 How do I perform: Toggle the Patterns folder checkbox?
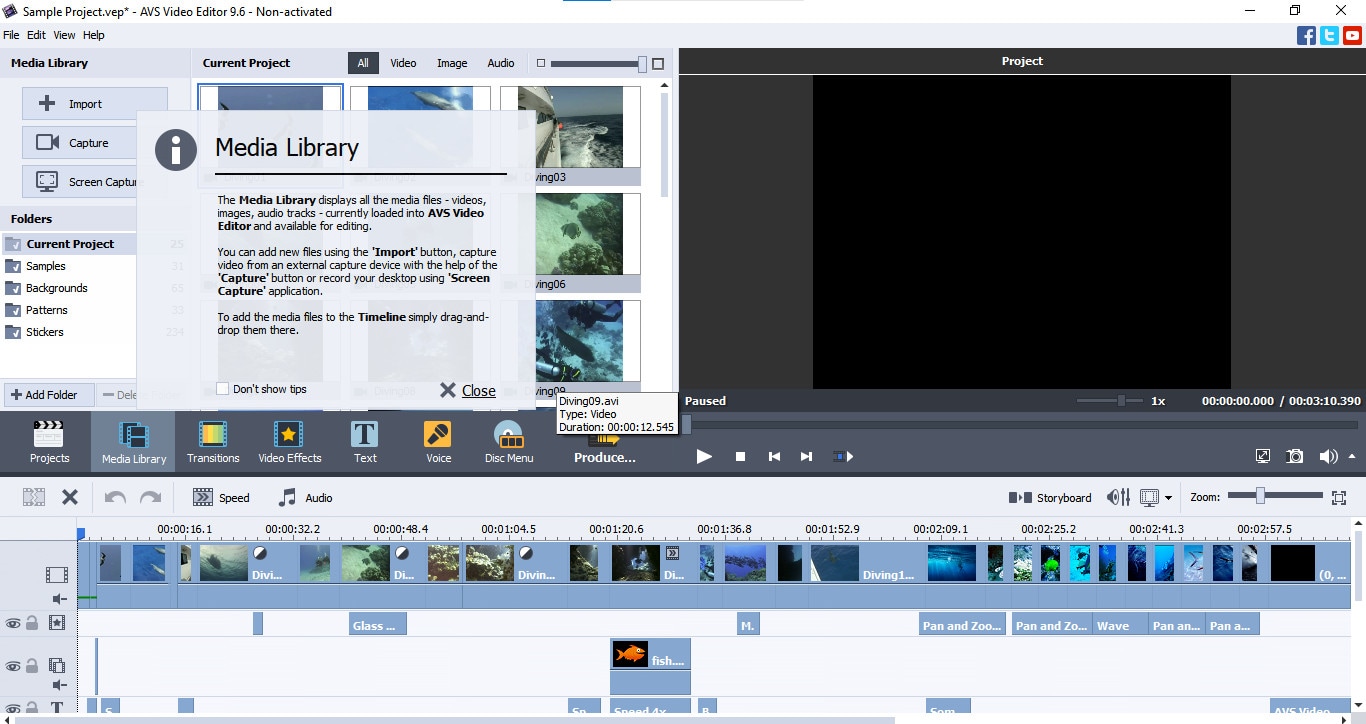click(x=13, y=310)
